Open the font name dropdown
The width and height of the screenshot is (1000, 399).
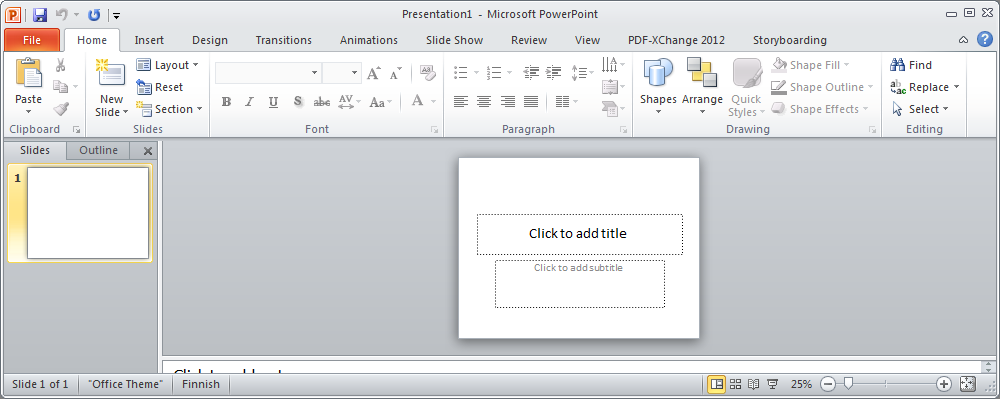pyautogui.click(x=314, y=73)
